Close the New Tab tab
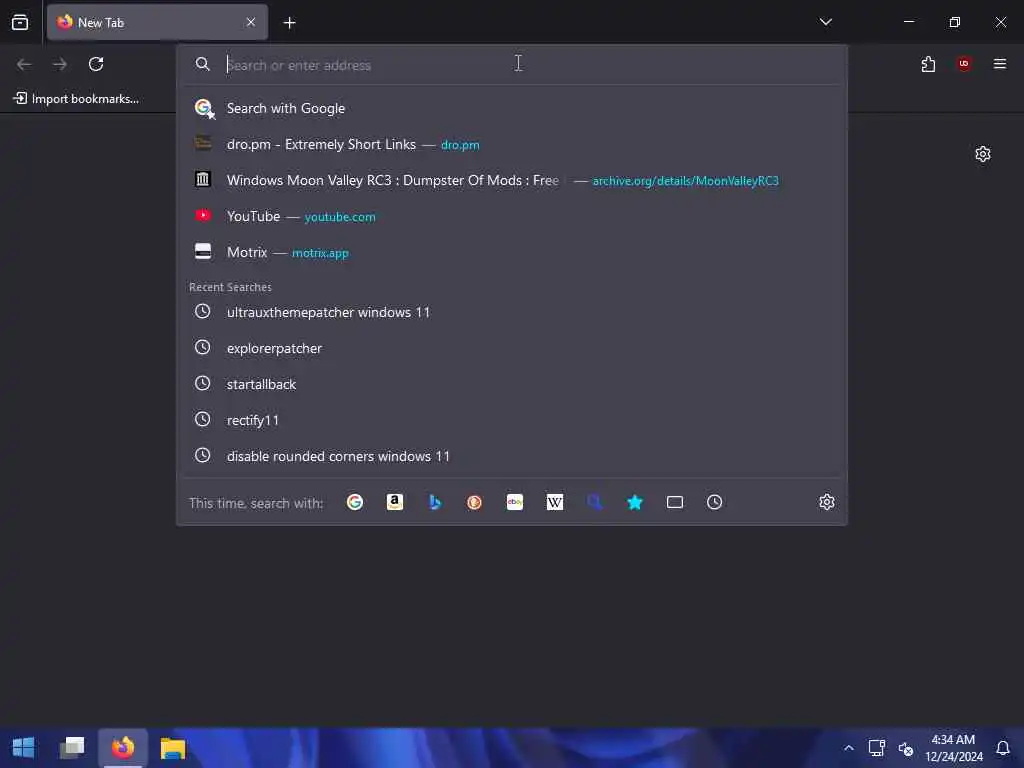Screen dimensions: 1024x768 pos(251,22)
